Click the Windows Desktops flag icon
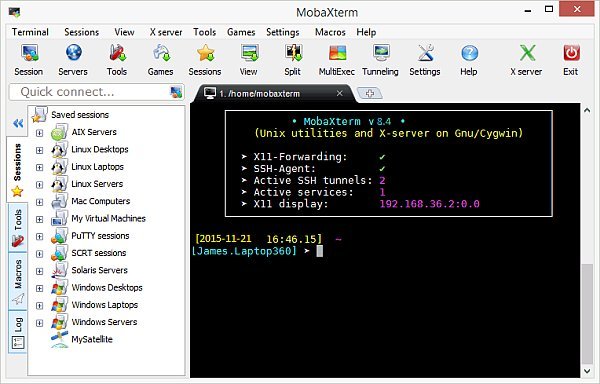 (59, 288)
